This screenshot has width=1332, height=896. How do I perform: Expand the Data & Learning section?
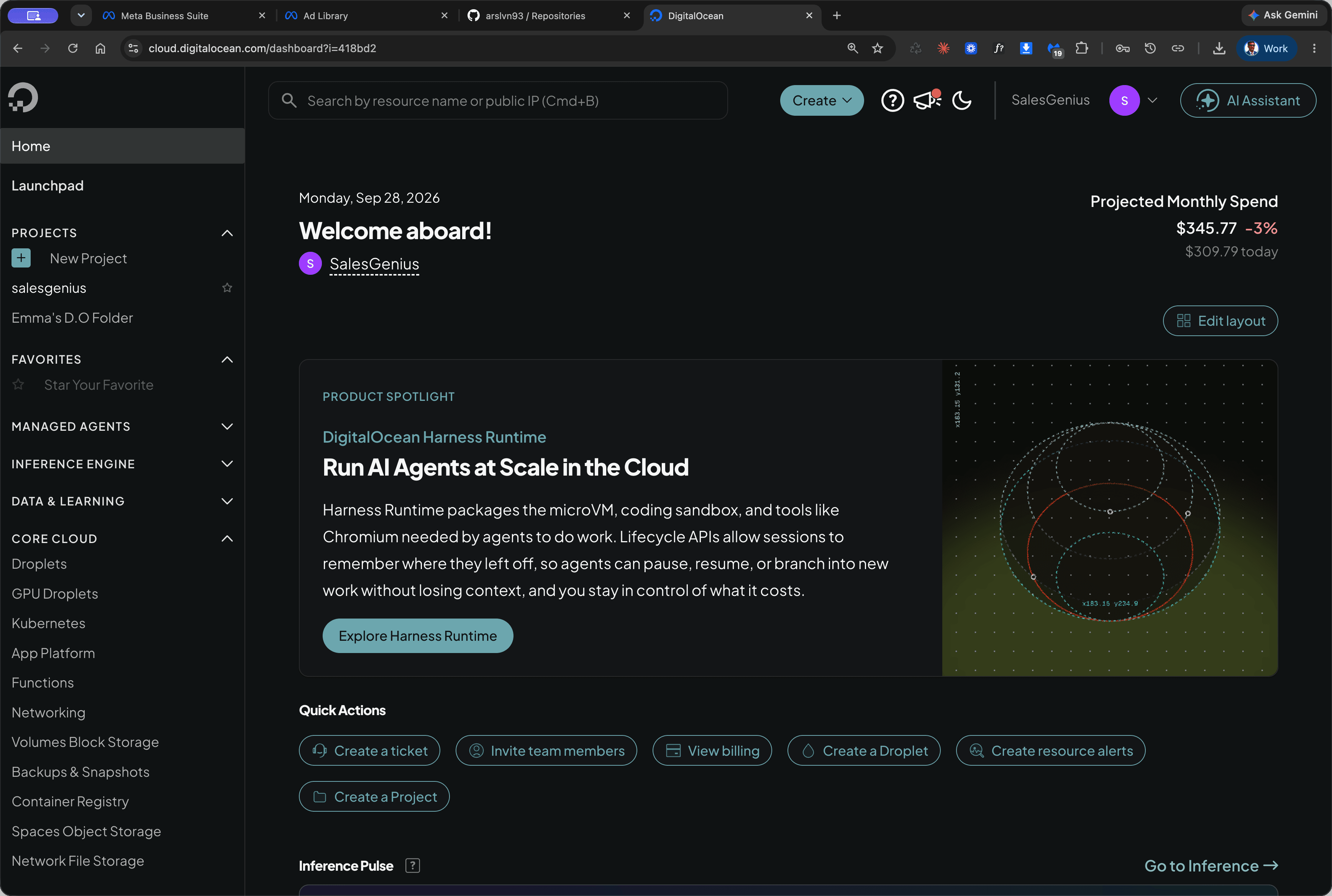tap(227, 501)
